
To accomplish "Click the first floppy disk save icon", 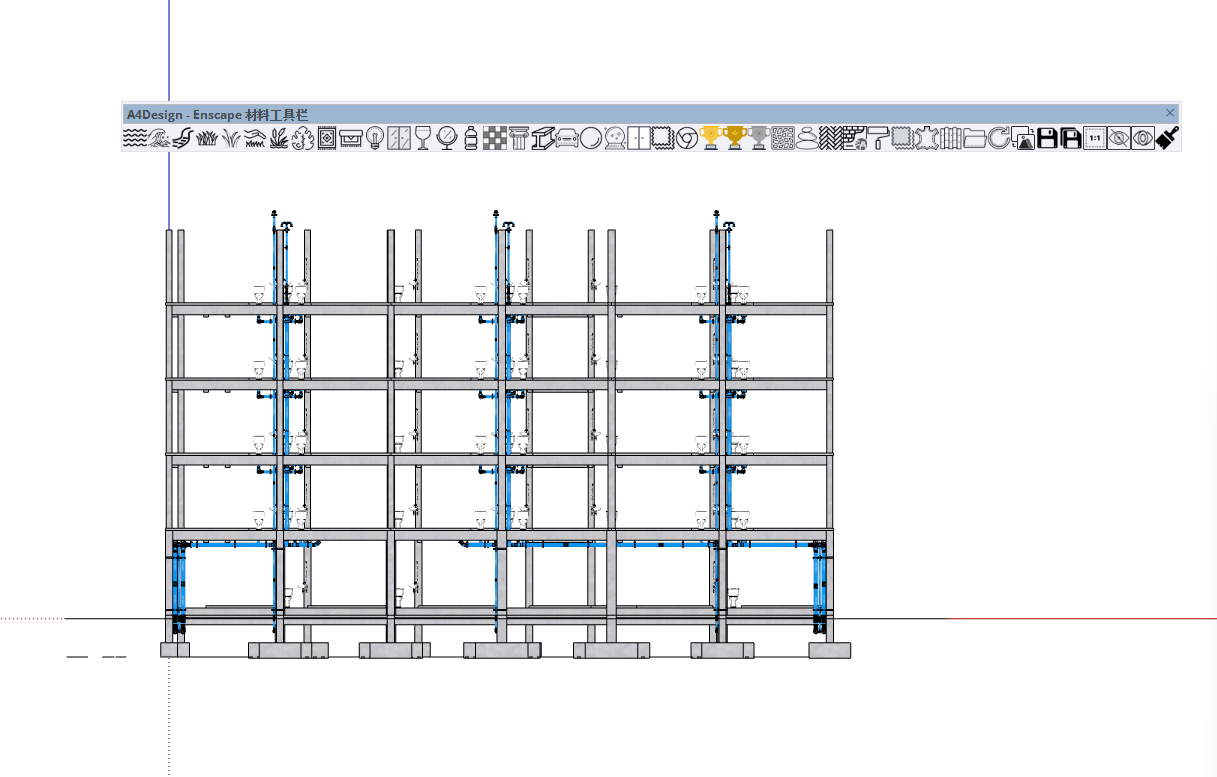I will (1047, 138).
